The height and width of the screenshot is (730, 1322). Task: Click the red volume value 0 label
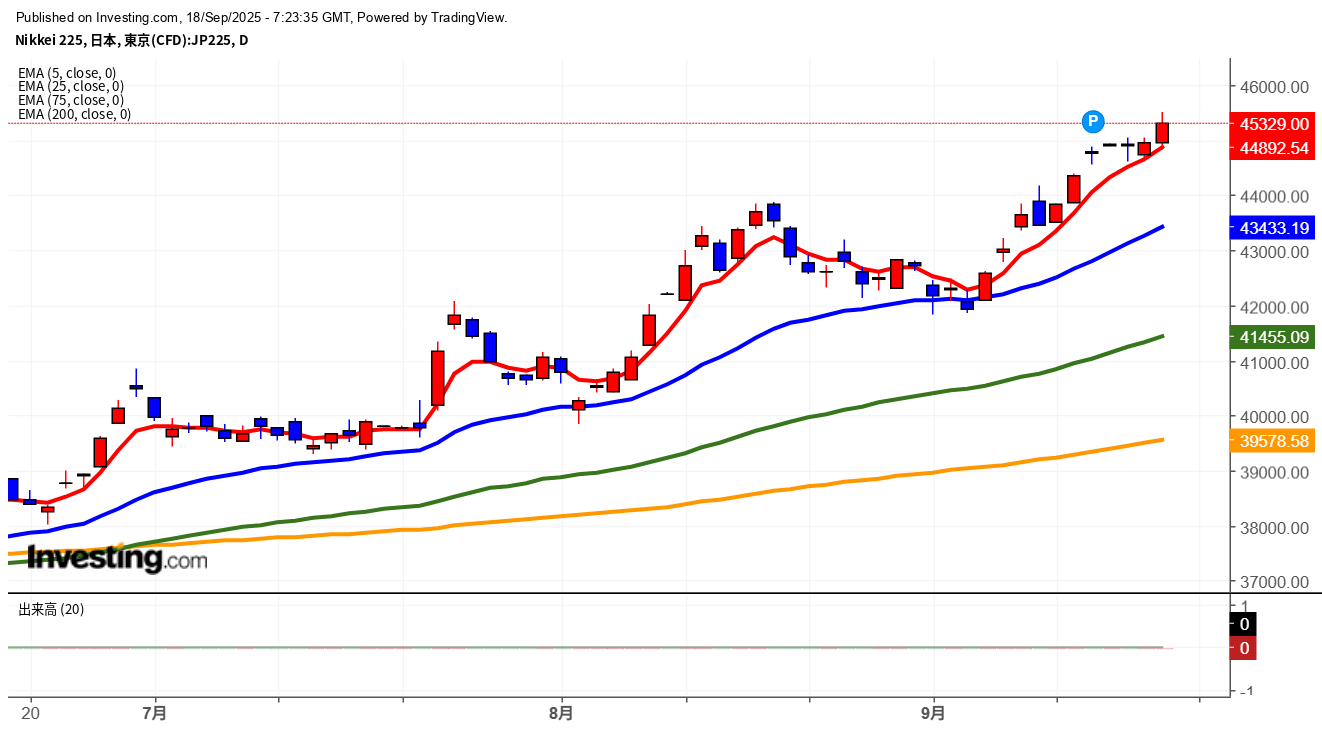1244,648
